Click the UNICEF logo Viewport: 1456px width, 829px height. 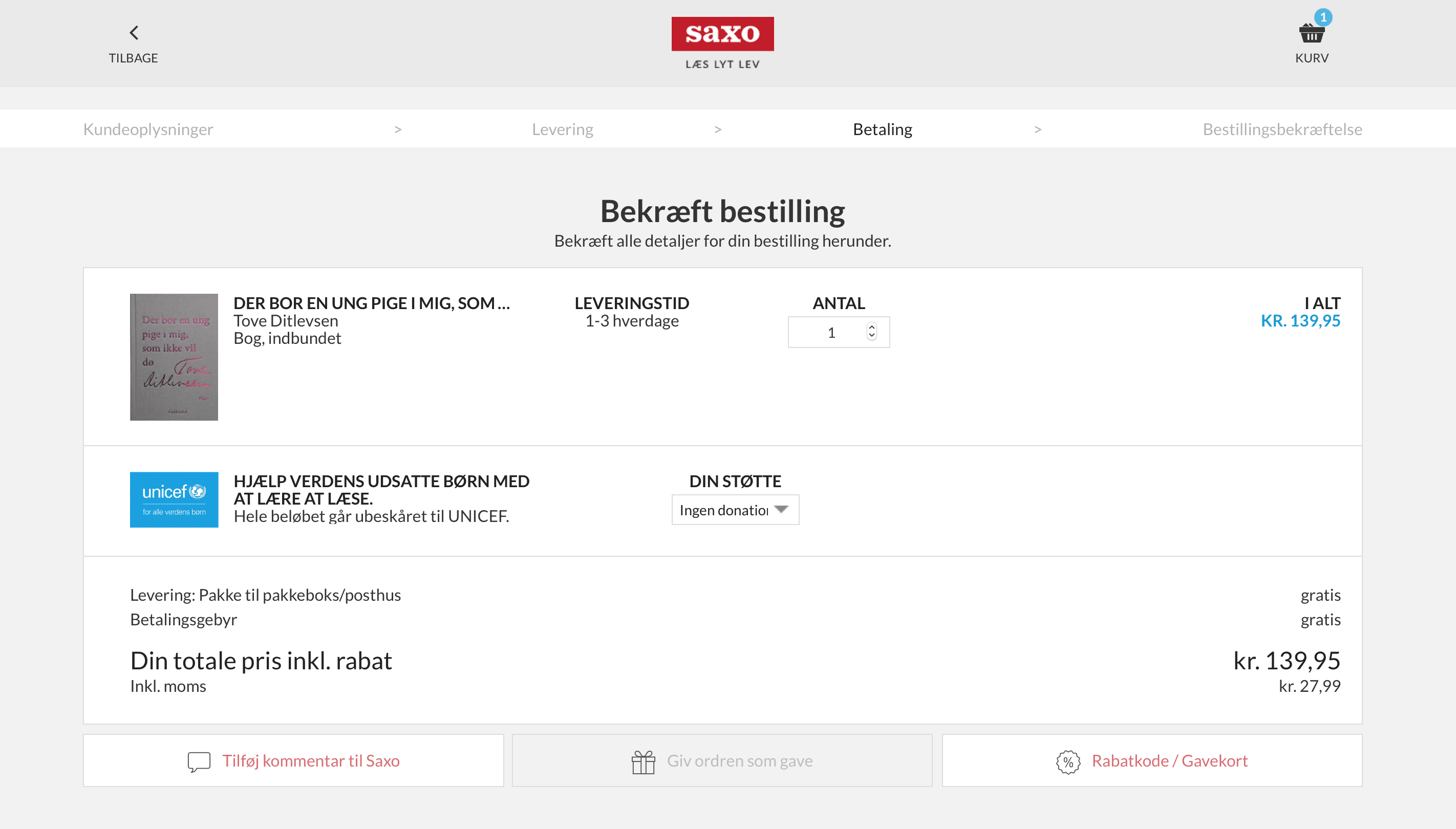point(174,499)
